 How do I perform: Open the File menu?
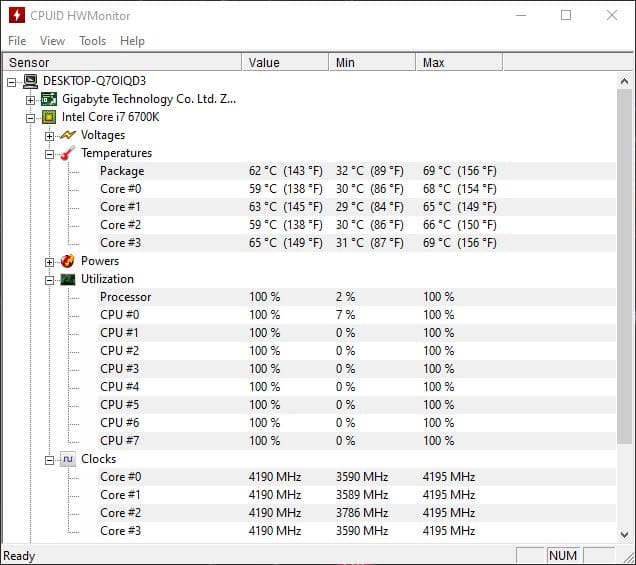[x=17, y=41]
